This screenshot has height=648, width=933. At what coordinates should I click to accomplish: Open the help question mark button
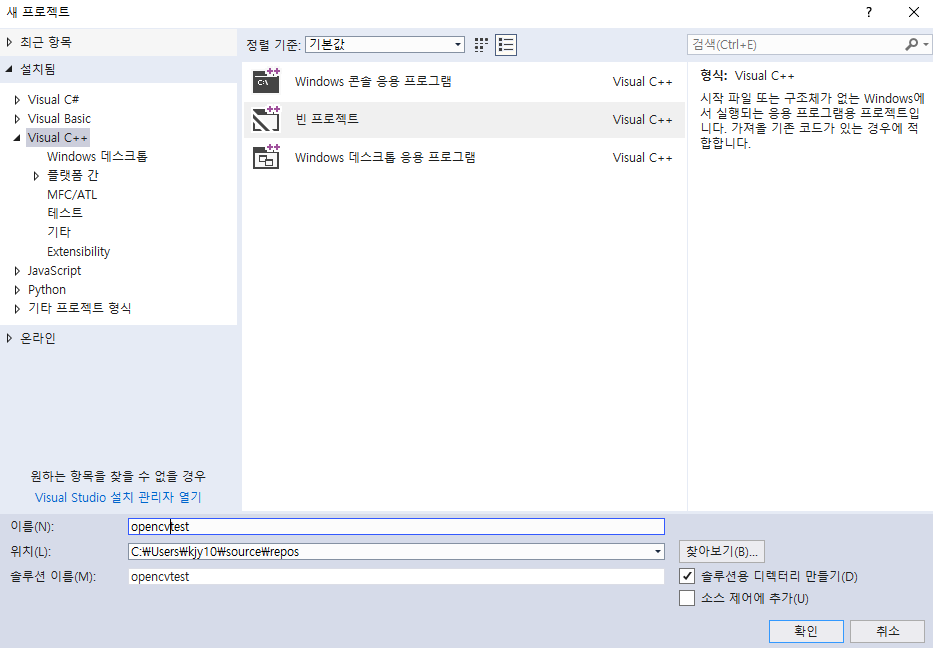coord(869,12)
